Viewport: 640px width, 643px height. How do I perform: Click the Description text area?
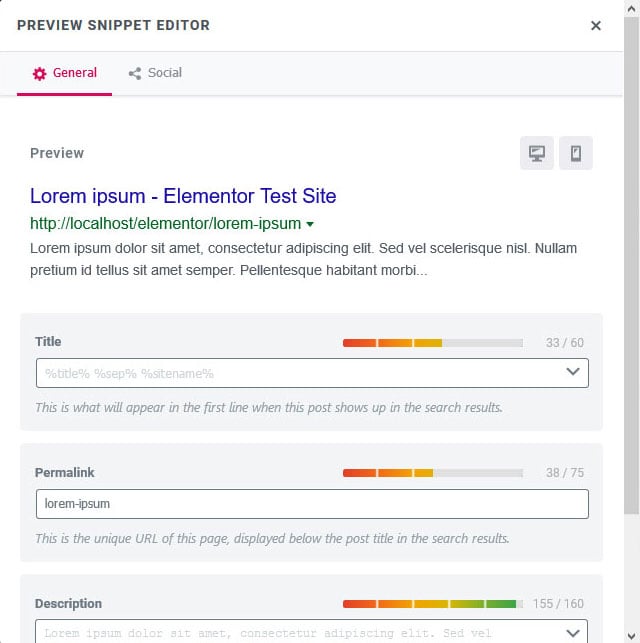[290, 632]
